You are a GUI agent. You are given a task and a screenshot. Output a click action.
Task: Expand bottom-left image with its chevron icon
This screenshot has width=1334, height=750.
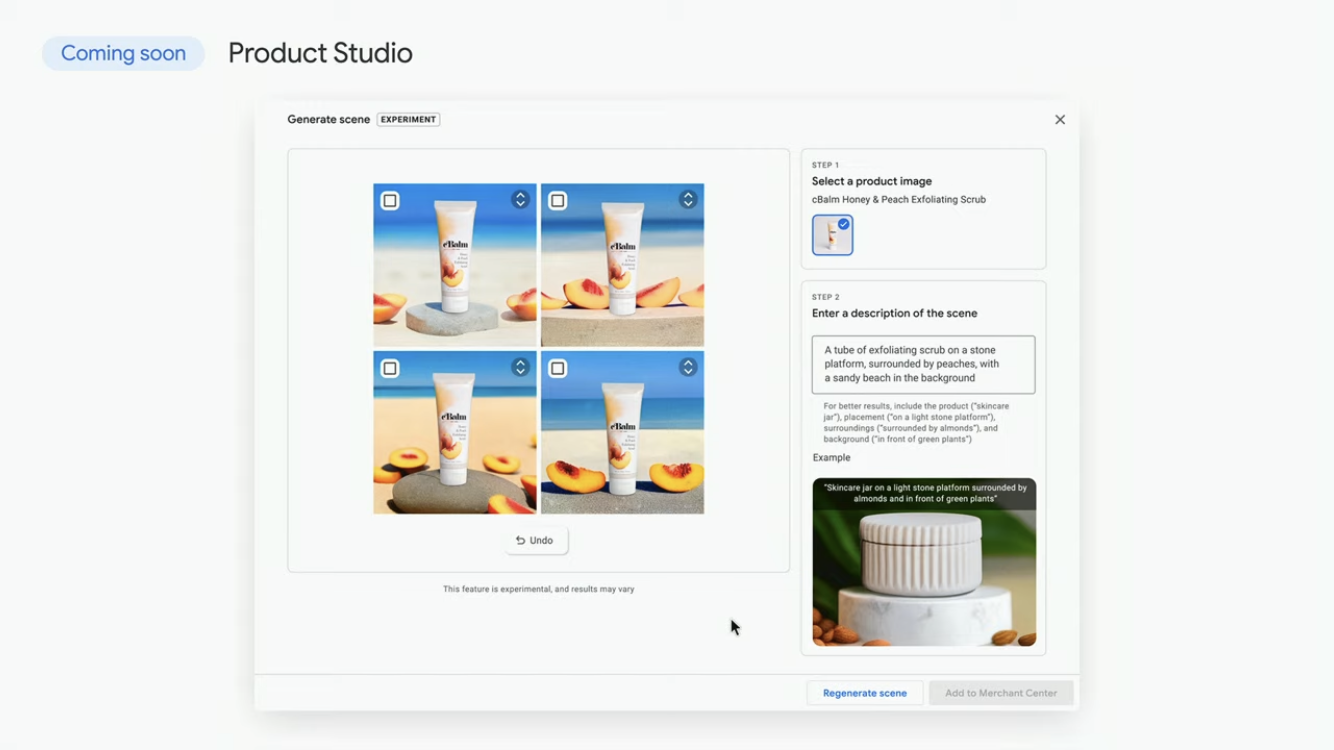[x=520, y=368]
